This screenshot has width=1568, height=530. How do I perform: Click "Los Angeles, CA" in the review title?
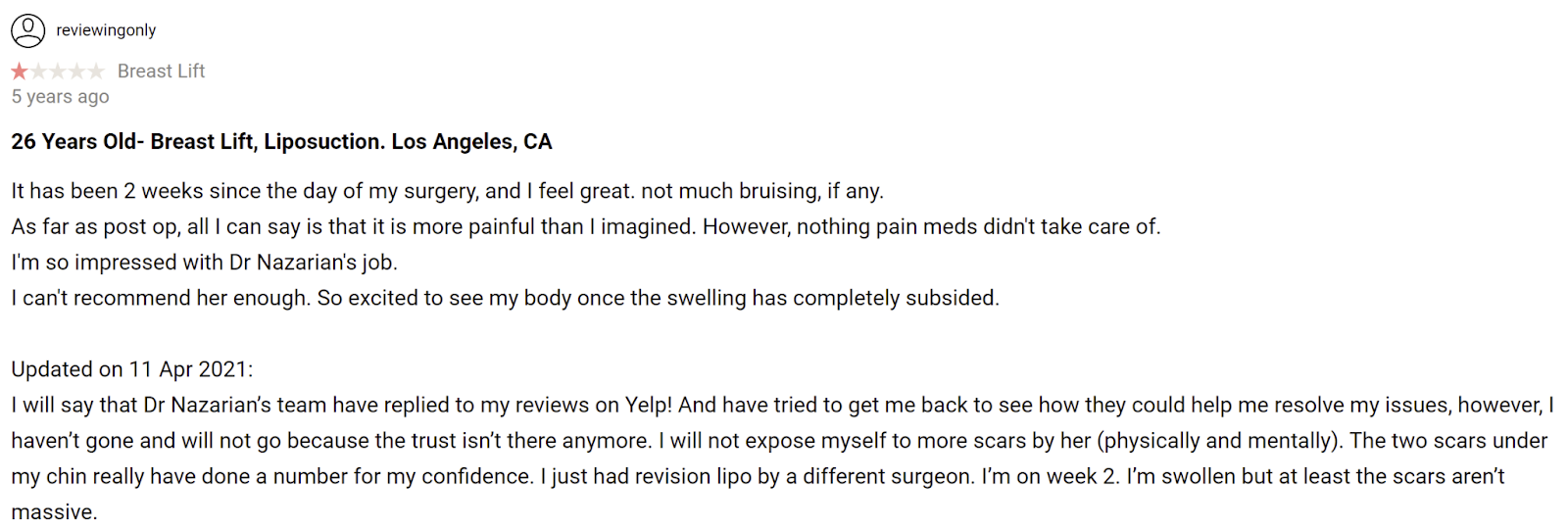coord(471,142)
